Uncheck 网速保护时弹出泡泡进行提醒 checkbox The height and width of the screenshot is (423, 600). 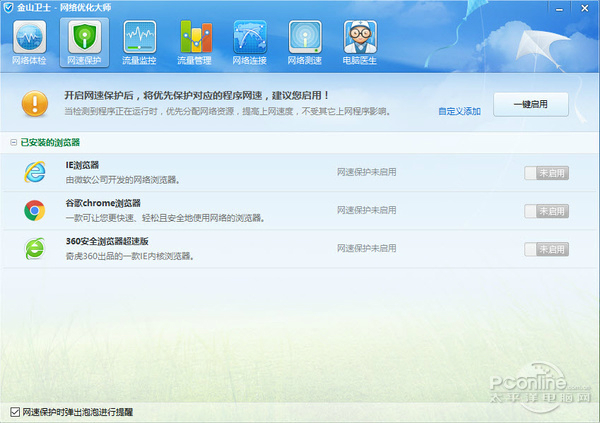point(15,412)
